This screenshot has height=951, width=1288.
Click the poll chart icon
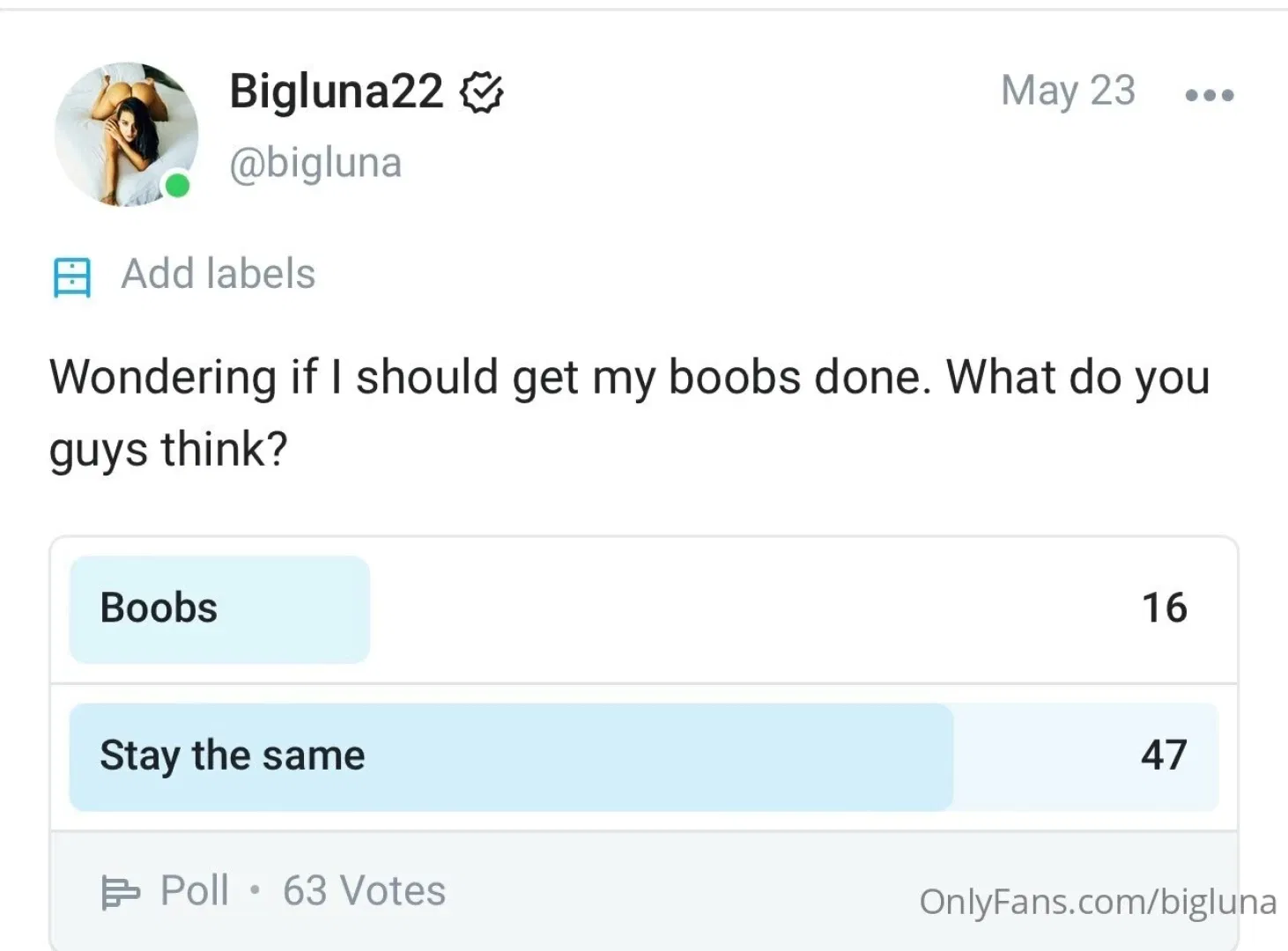click(120, 892)
